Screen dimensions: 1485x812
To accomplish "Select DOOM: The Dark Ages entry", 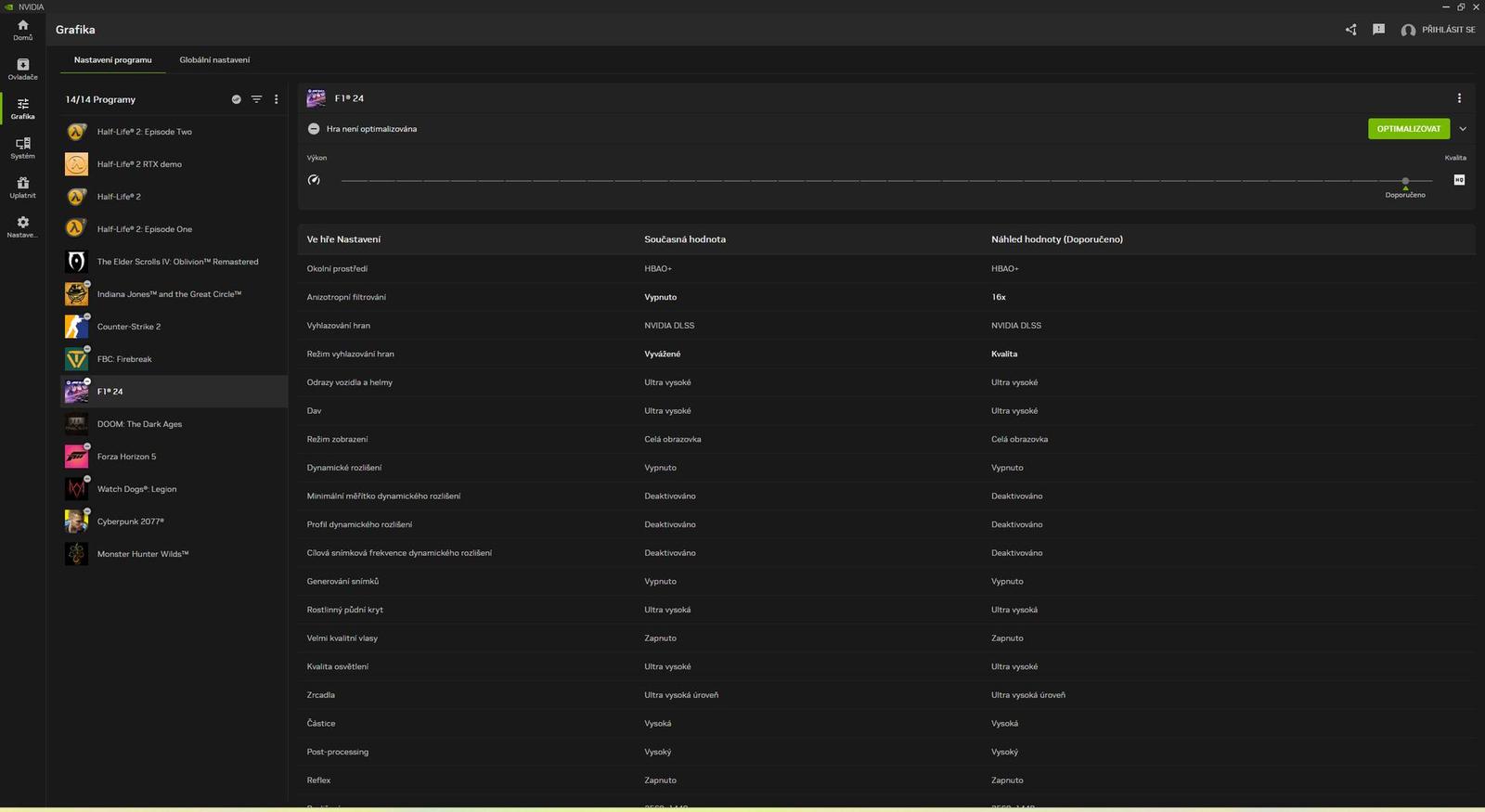I will [174, 424].
